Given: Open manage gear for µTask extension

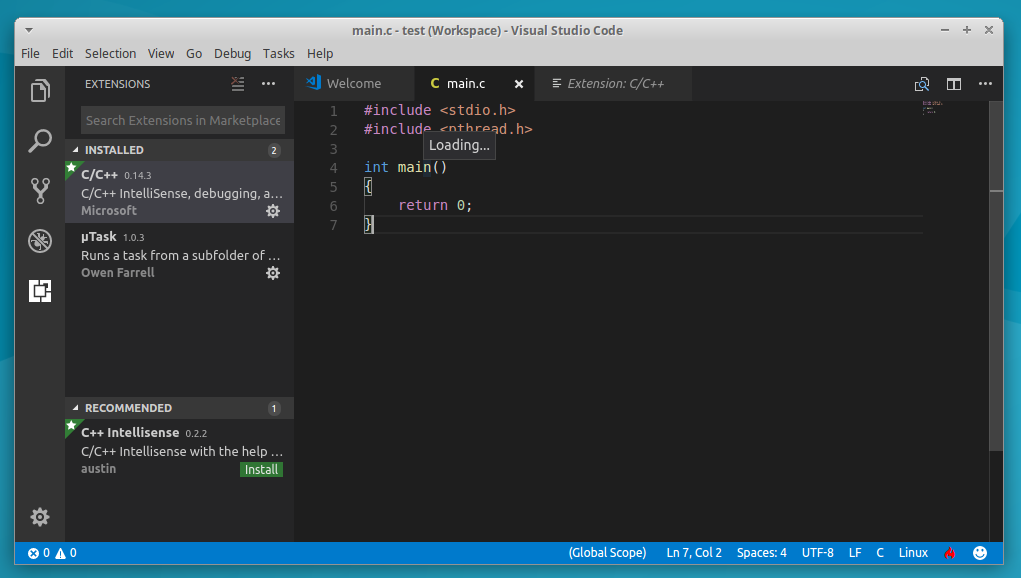Looking at the screenshot, I should click(x=273, y=273).
